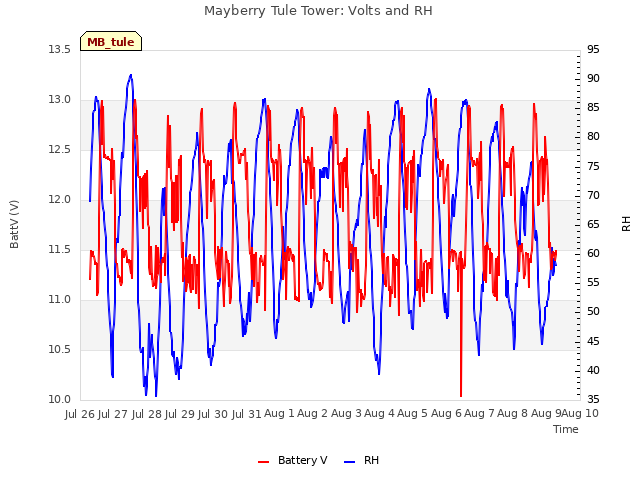
Task: Click the 10.0 left axis tick
Action: pyautogui.click(x=60, y=399)
